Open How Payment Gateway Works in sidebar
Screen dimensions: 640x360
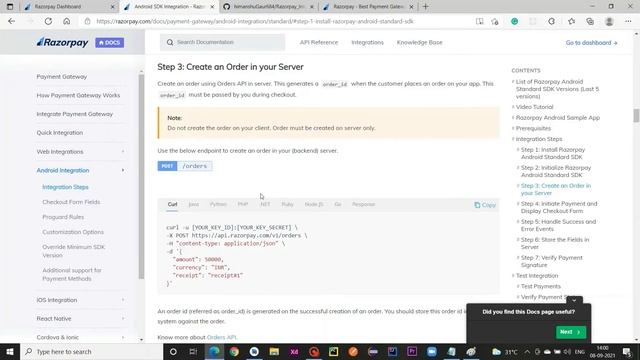pyautogui.click(x=78, y=95)
